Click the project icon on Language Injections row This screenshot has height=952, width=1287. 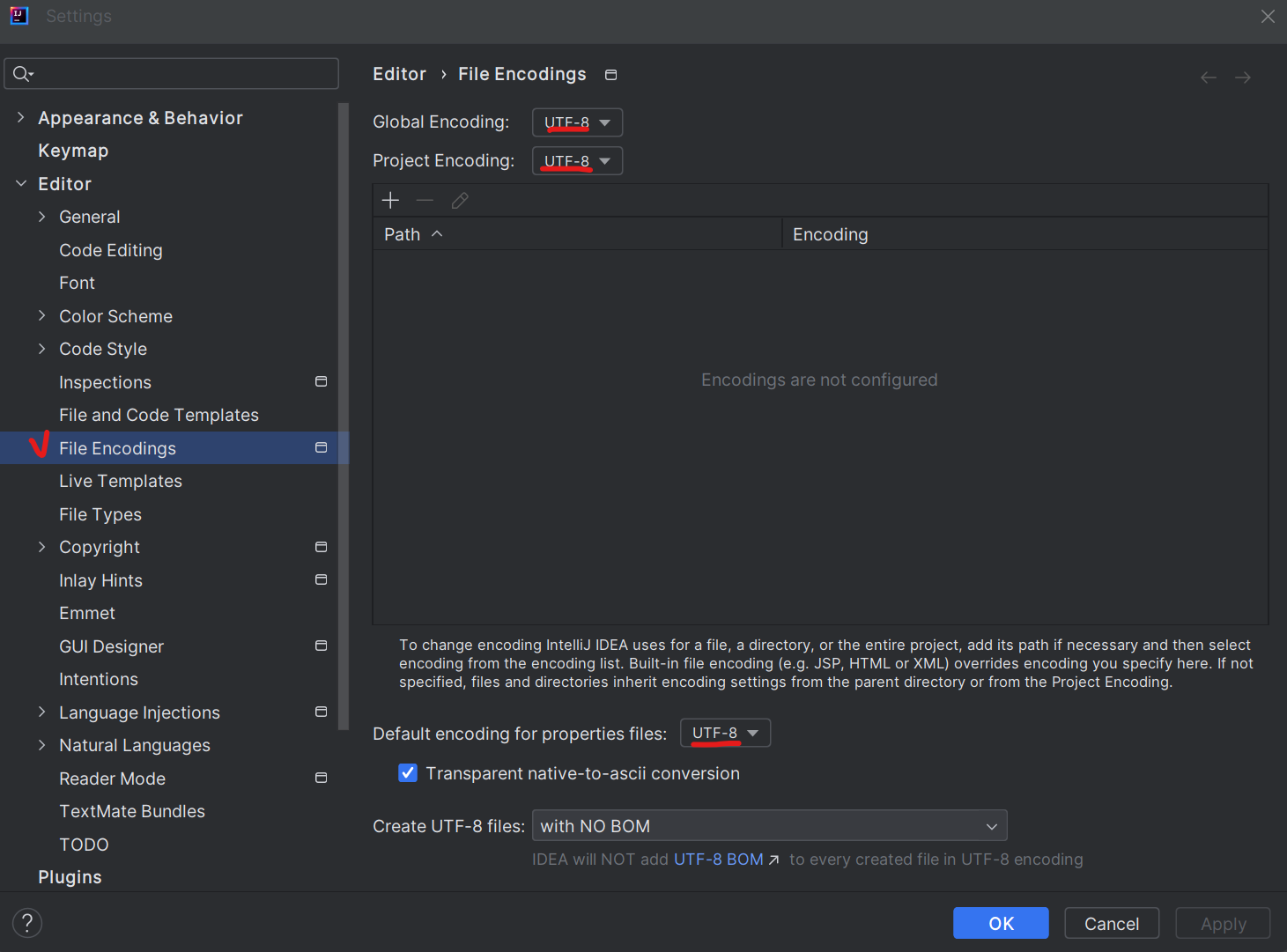(321, 712)
